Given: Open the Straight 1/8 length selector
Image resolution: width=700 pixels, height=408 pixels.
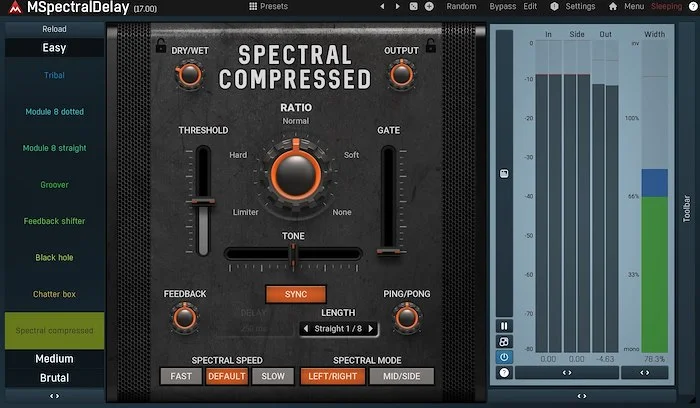Looking at the screenshot, I should point(338,329).
